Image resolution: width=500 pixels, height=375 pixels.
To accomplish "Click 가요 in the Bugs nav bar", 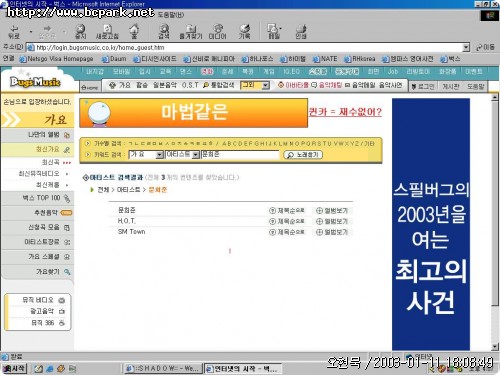I will 125,85.
